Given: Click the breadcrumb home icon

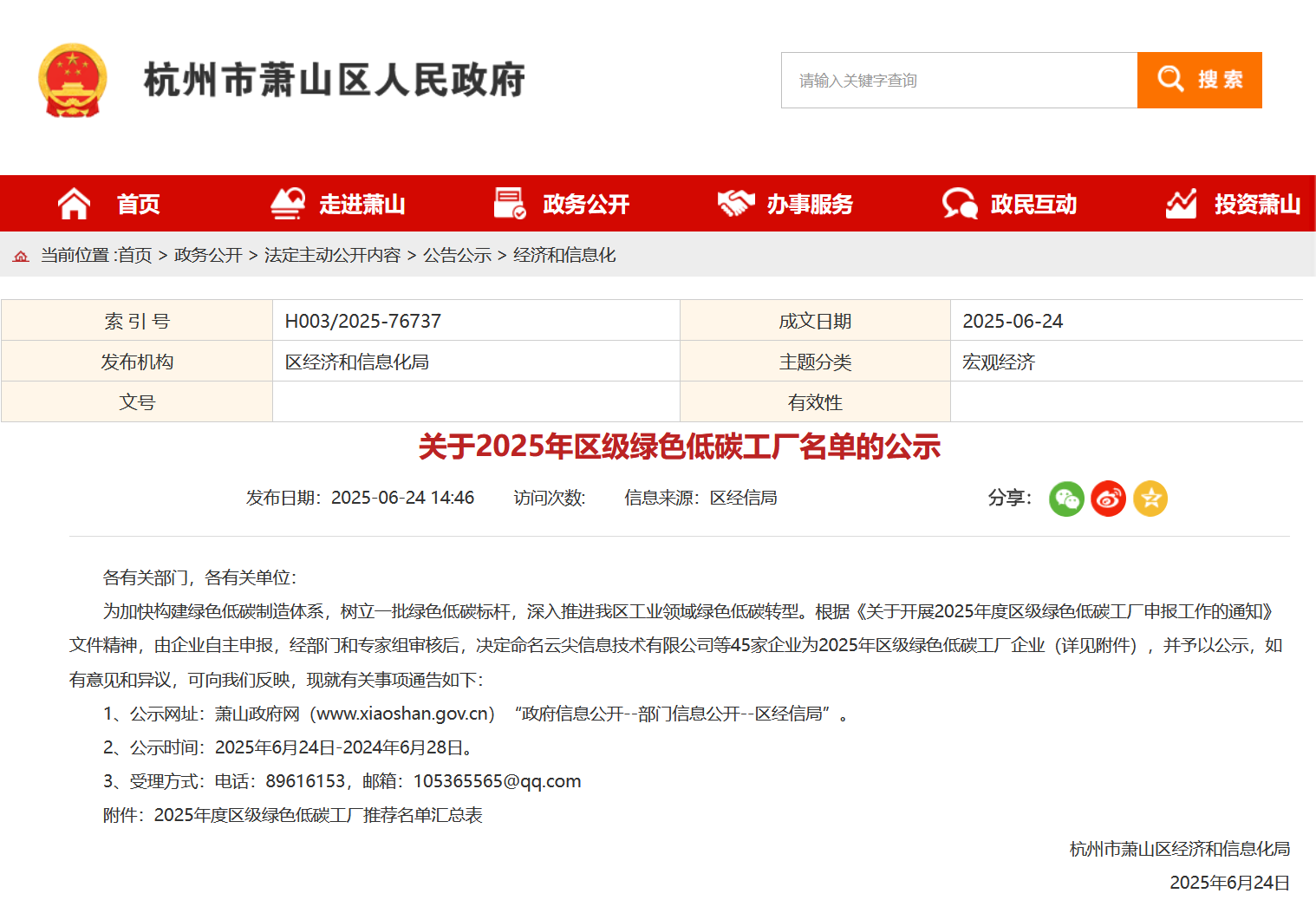Looking at the screenshot, I should (x=21, y=256).
